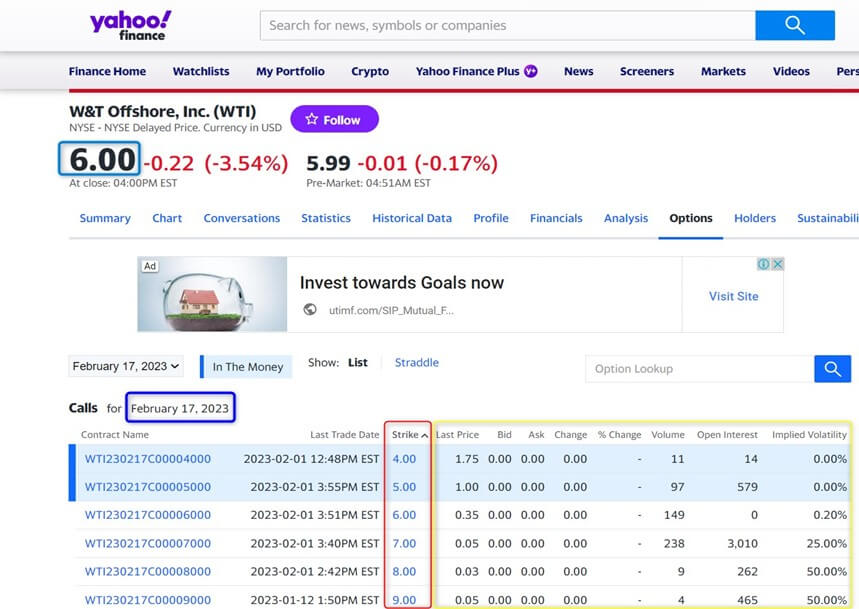Switch to the Chart tab
The image size is (859, 609).
tap(167, 218)
